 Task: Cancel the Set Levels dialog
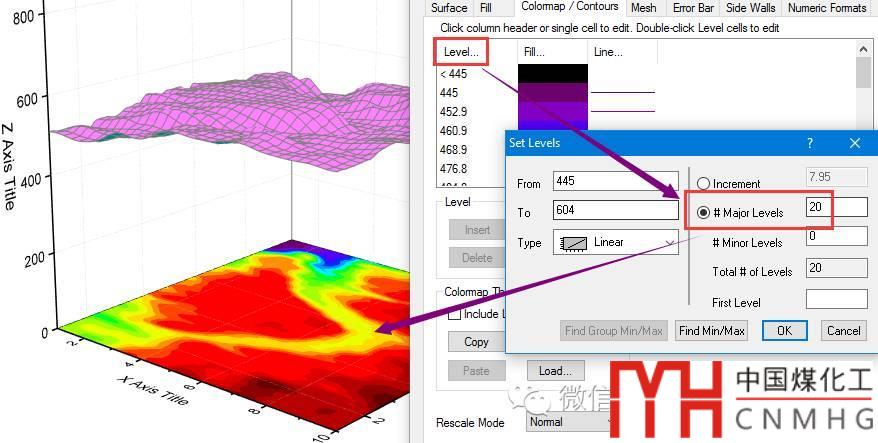(843, 331)
